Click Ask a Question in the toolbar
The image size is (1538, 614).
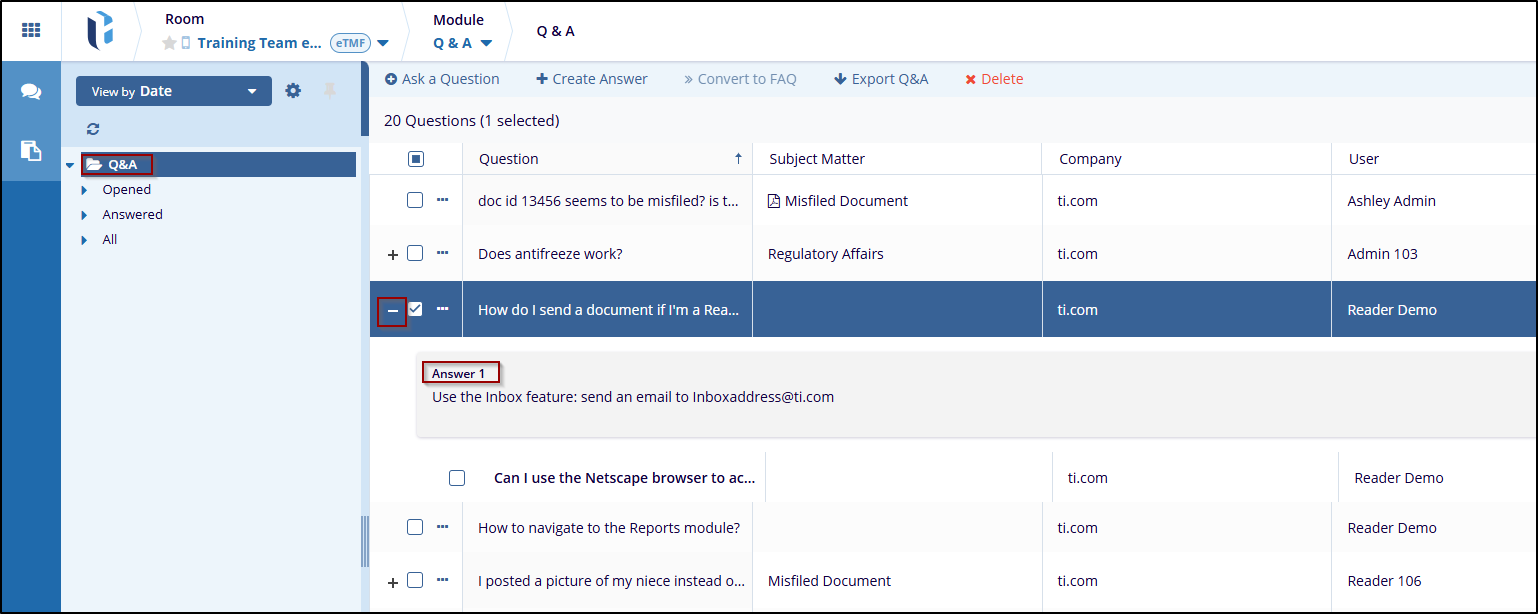pyautogui.click(x=442, y=79)
